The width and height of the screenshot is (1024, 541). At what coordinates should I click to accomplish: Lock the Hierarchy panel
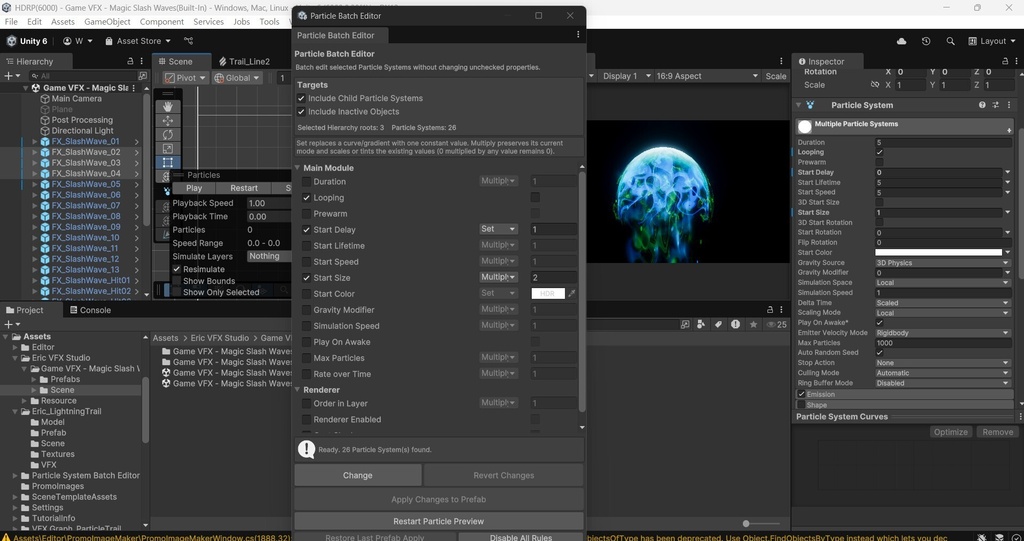[131, 61]
